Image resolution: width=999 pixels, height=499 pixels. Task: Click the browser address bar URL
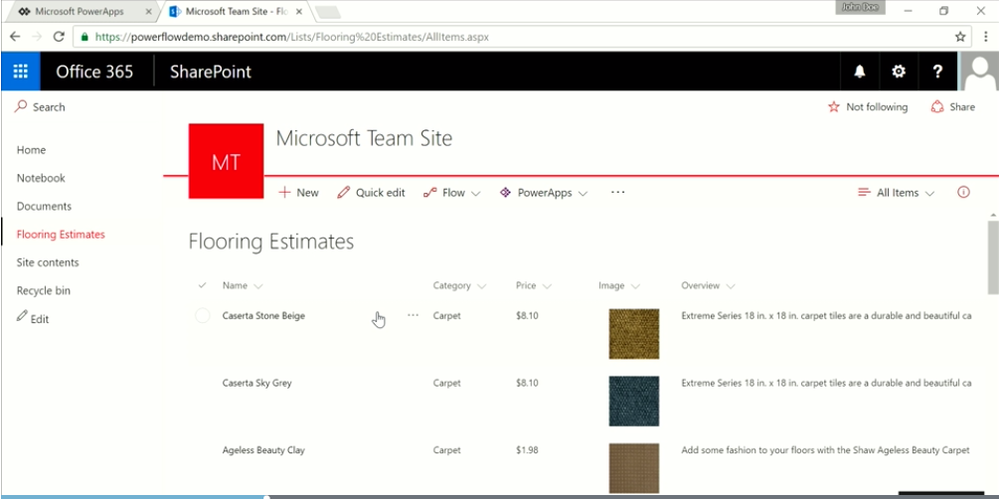point(292,37)
